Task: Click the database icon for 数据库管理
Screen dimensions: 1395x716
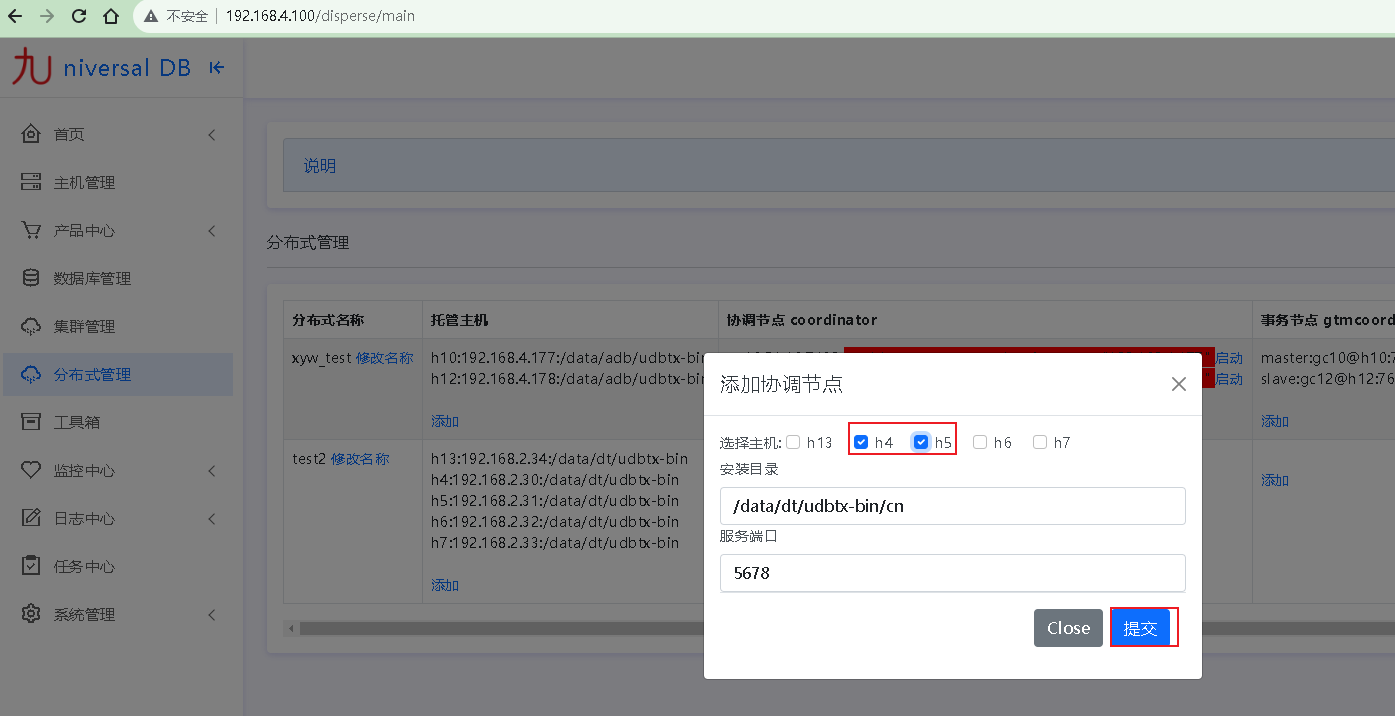Action: click(31, 278)
